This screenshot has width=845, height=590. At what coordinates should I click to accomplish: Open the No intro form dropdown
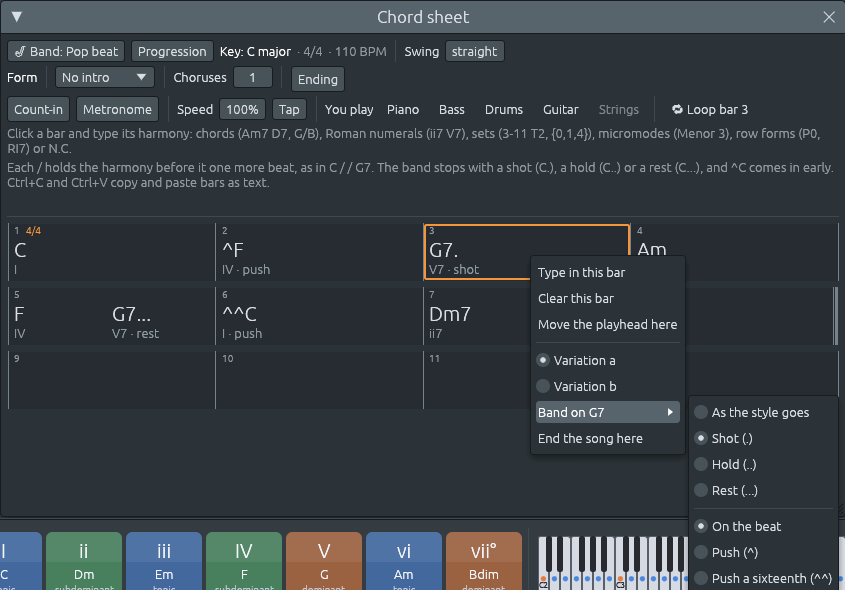(x=105, y=78)
